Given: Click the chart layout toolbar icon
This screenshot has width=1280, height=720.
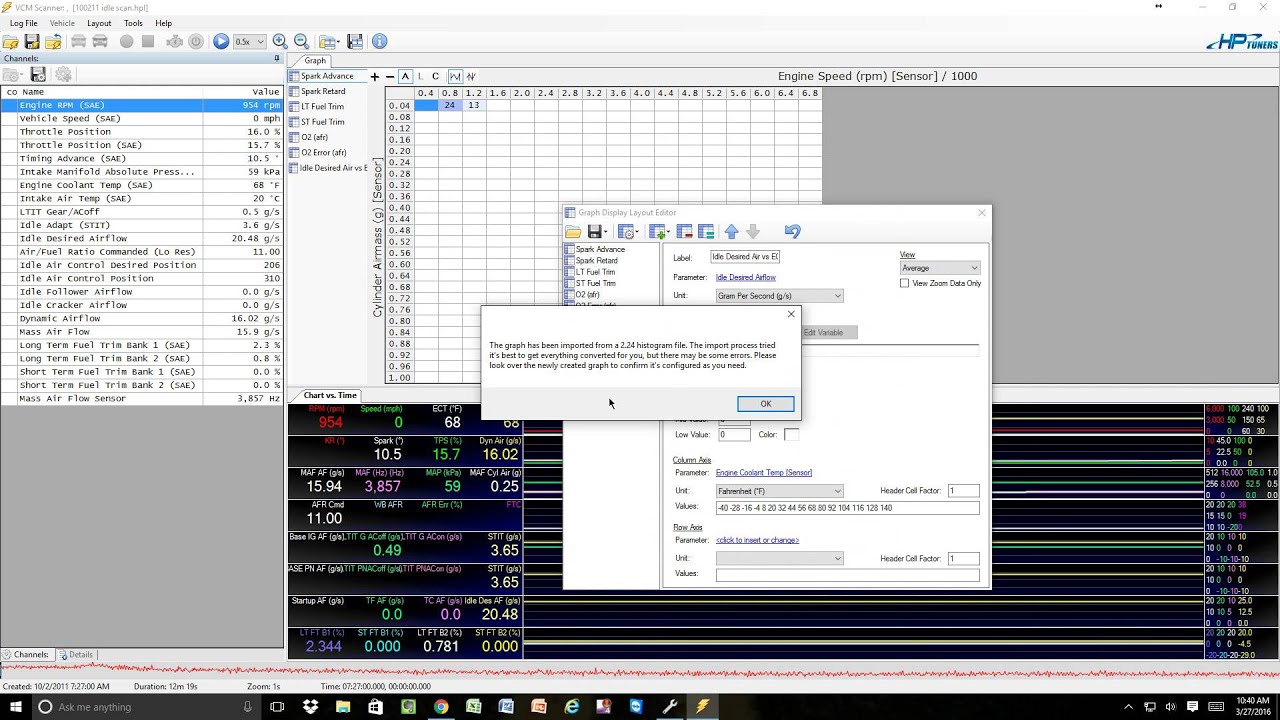Looking at the screenshot, I should pyautogui.click(x=355, y=42).
